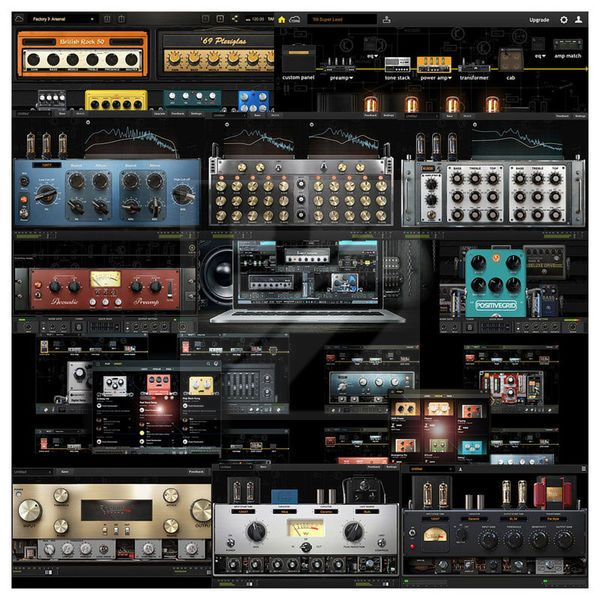Select the British Rock 50 orange amp
This screenshot has height=600, width=600.
pyautogui.click(x=82, y=54)
